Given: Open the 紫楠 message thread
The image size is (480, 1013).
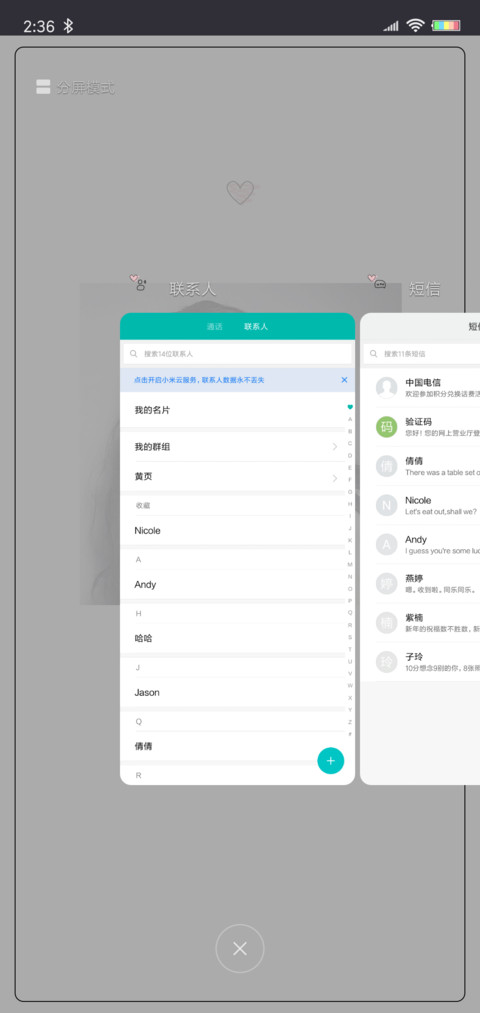Looking at the screenshot, I should (420, 623).
